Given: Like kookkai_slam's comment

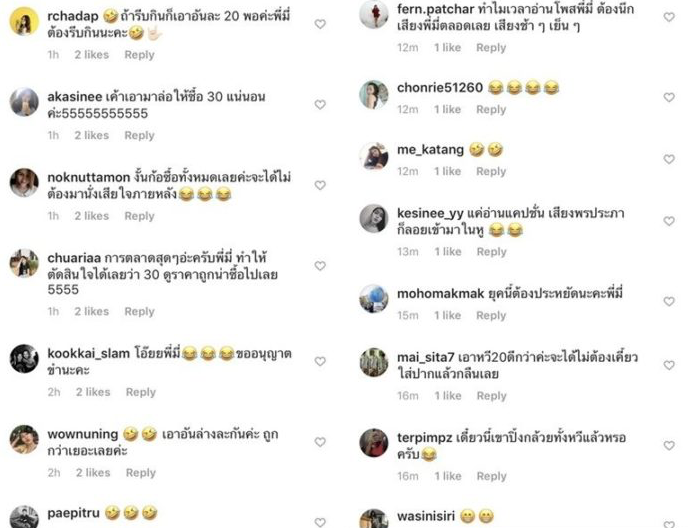Looking at the screenshot, I should (320, 361).
